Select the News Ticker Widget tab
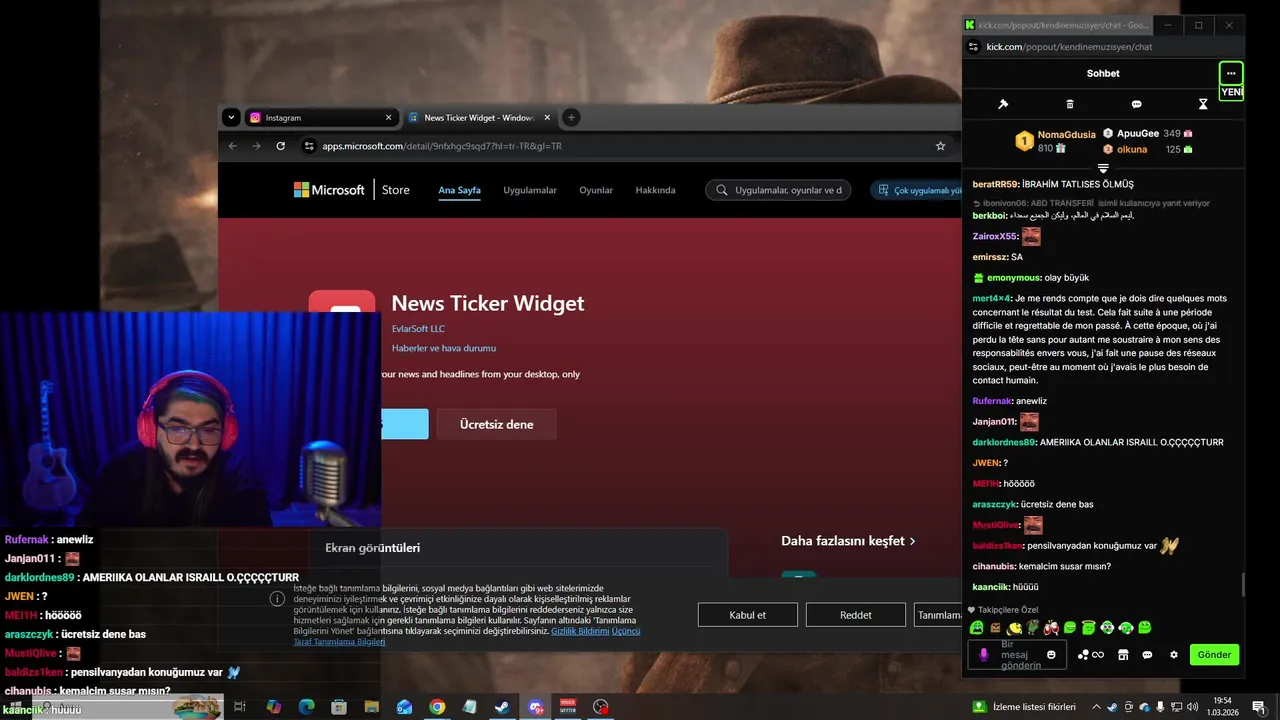 click(480, 117)
